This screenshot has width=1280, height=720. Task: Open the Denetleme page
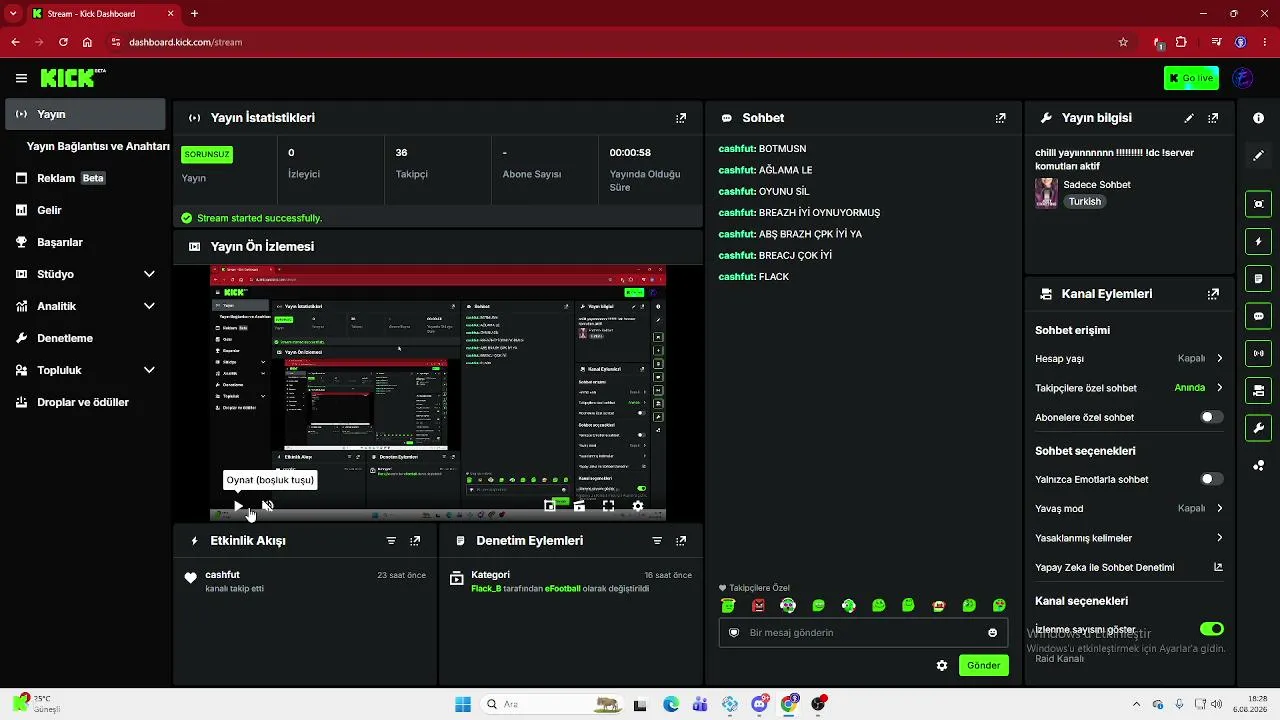[85, 338]
